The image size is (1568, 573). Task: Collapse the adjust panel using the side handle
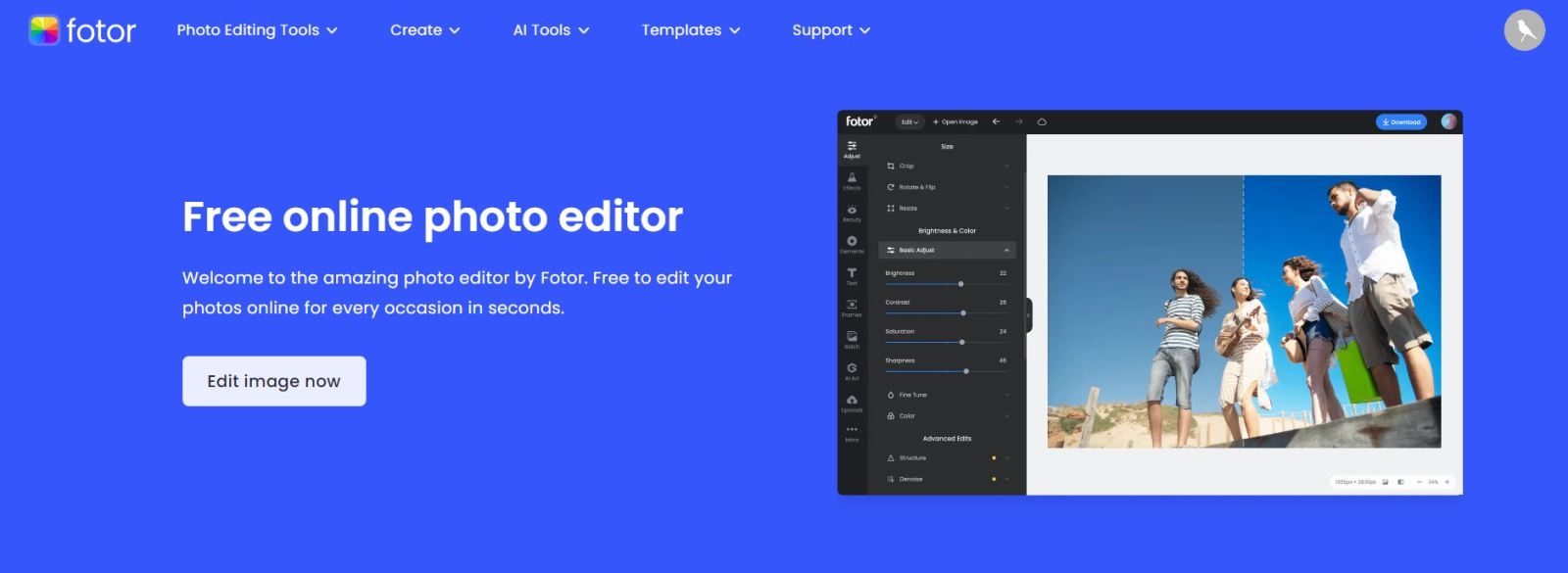[x=1029, y=315]
